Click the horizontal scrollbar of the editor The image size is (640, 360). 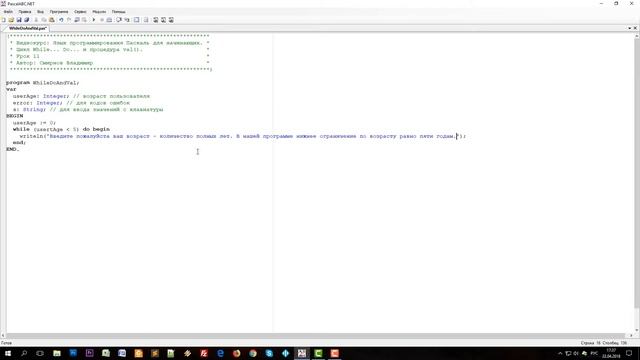tap(317, 336)
